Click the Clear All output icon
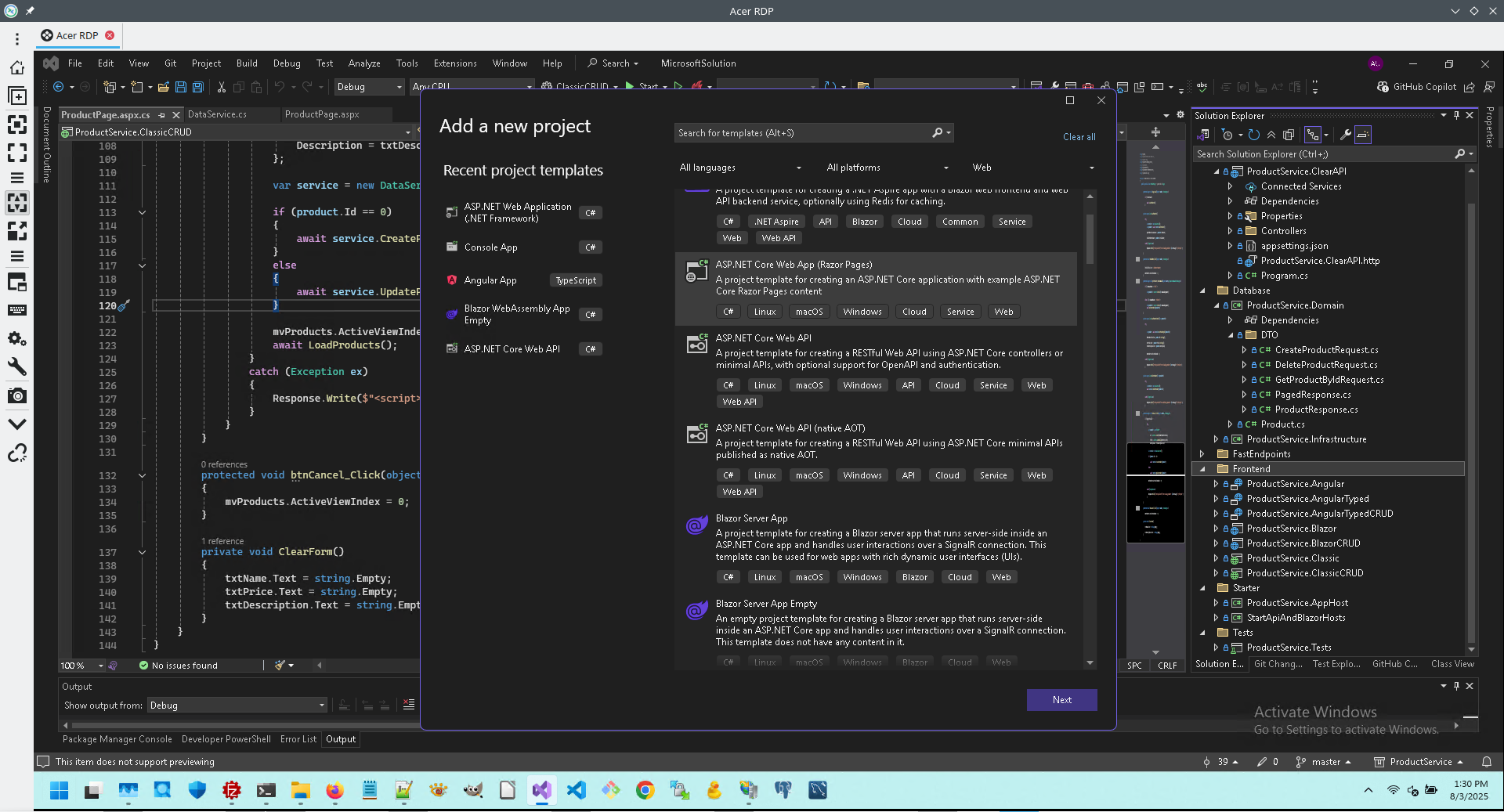The height and width of the screenshot is (812, 1504). (409, 706)
